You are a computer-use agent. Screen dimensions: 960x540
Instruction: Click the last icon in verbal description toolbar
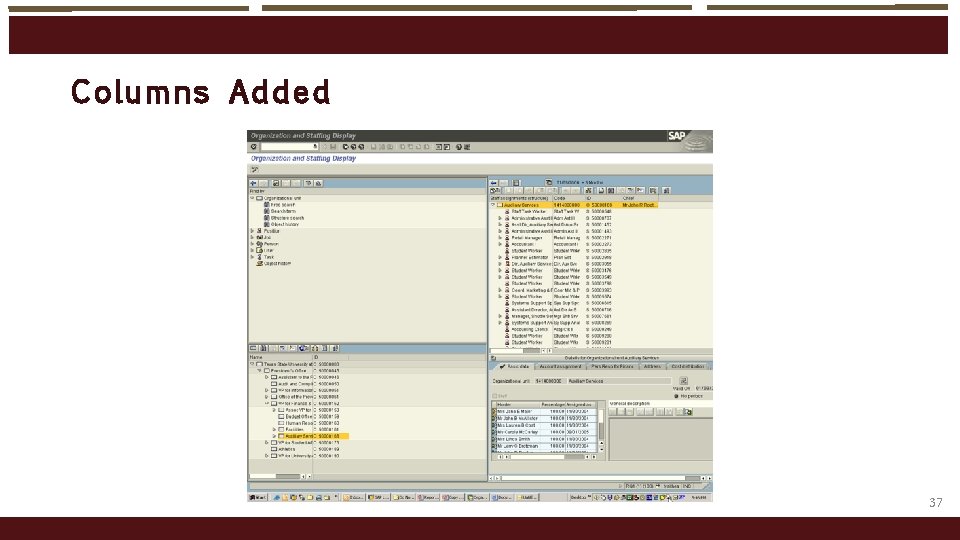point(688,412)
